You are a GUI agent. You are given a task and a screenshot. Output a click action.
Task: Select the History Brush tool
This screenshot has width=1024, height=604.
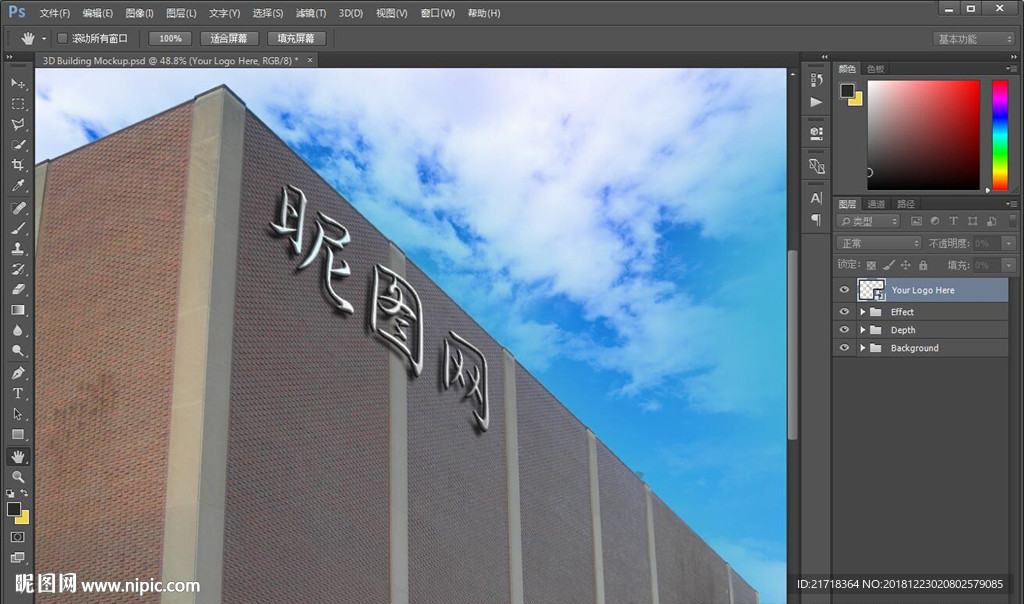coord(18,269)
